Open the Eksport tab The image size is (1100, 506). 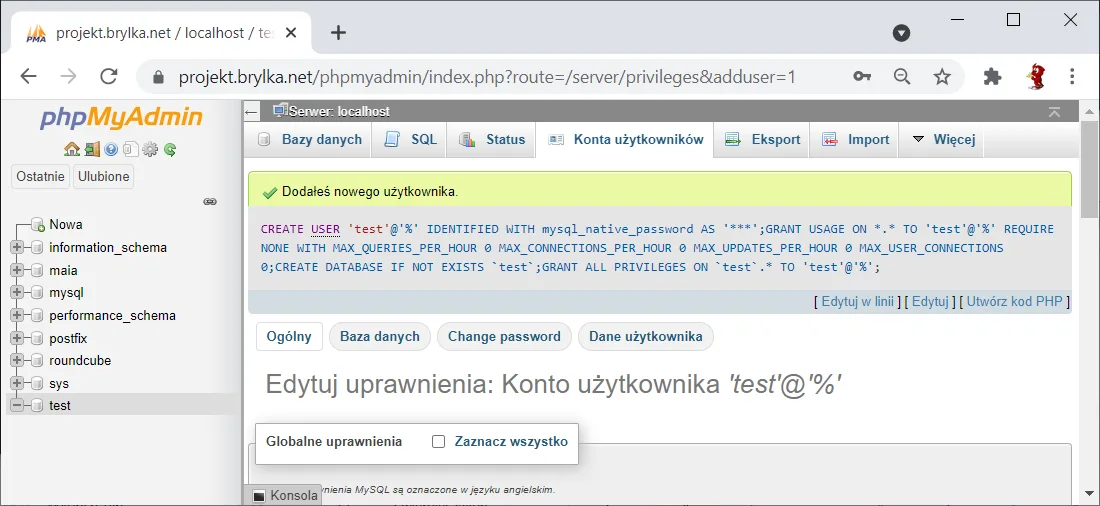pos(763,140)
